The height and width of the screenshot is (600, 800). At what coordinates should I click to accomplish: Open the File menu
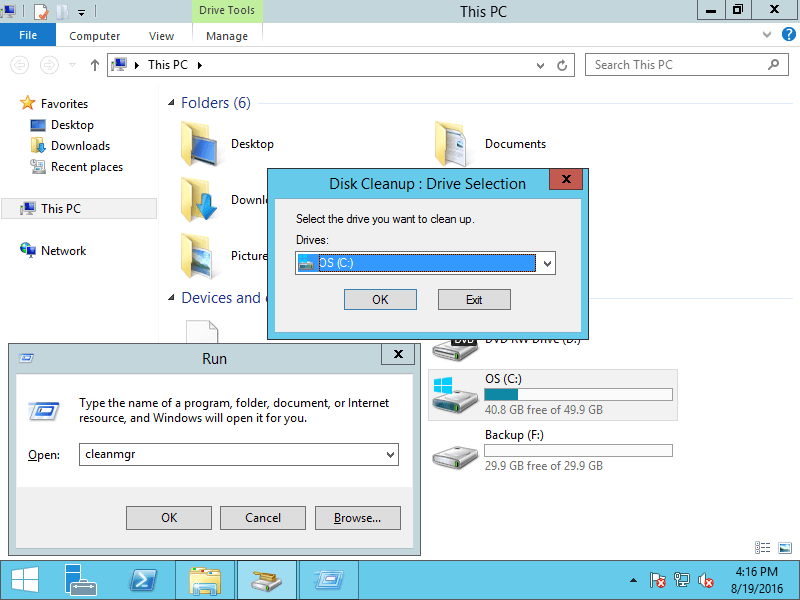coord(28,36)
